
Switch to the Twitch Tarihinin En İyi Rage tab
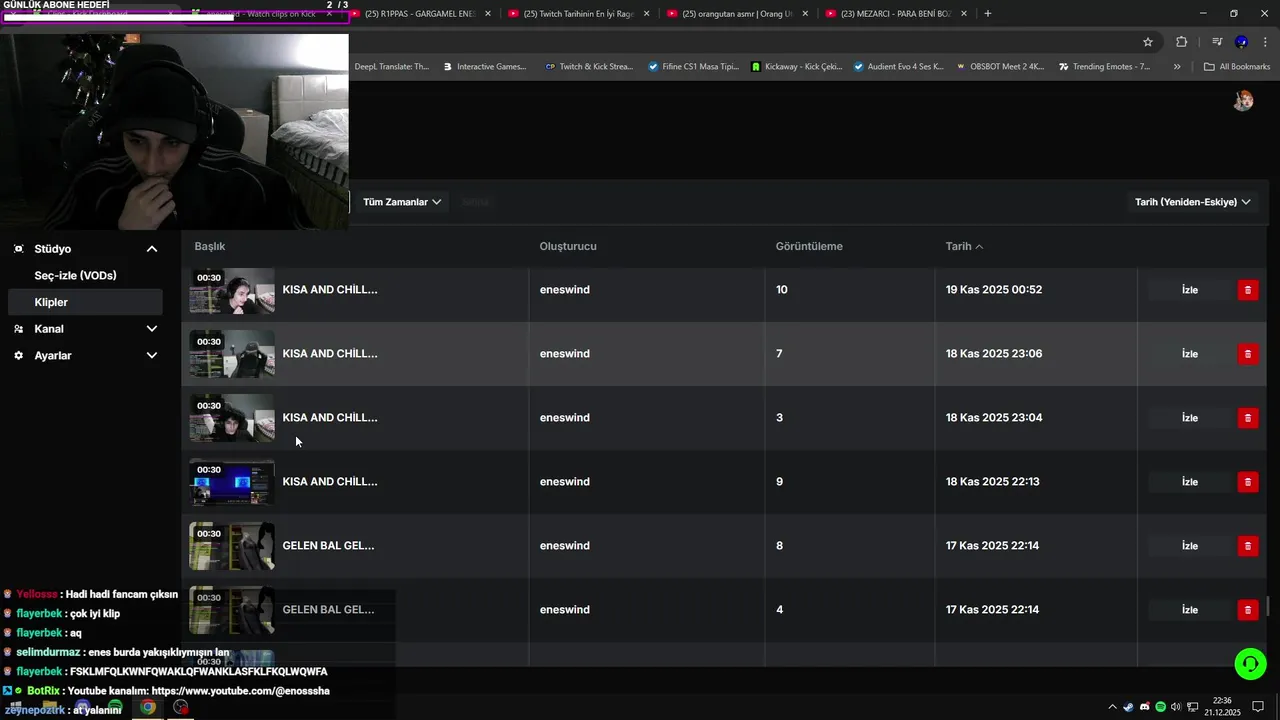(580, 14)
